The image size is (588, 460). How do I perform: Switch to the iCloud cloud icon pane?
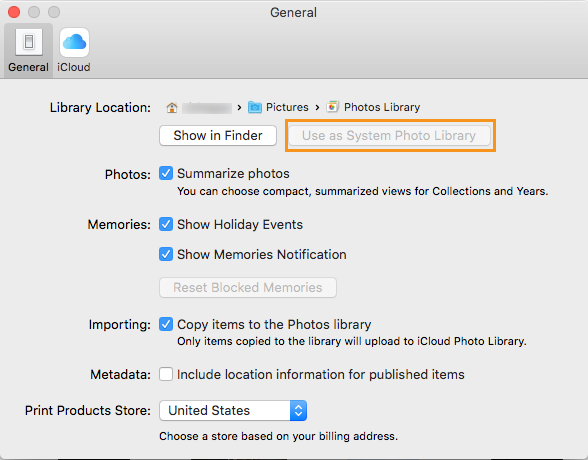coord(74,42)
